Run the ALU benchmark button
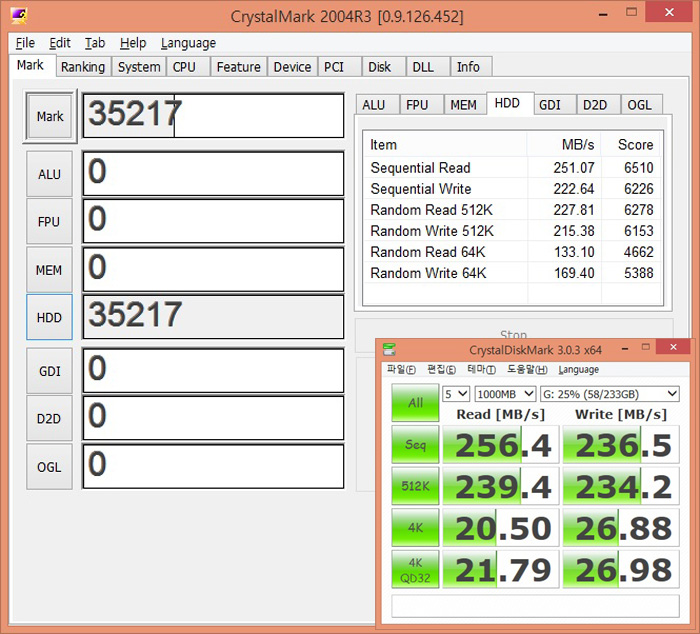The image size is (700, 634). point(50,174)
